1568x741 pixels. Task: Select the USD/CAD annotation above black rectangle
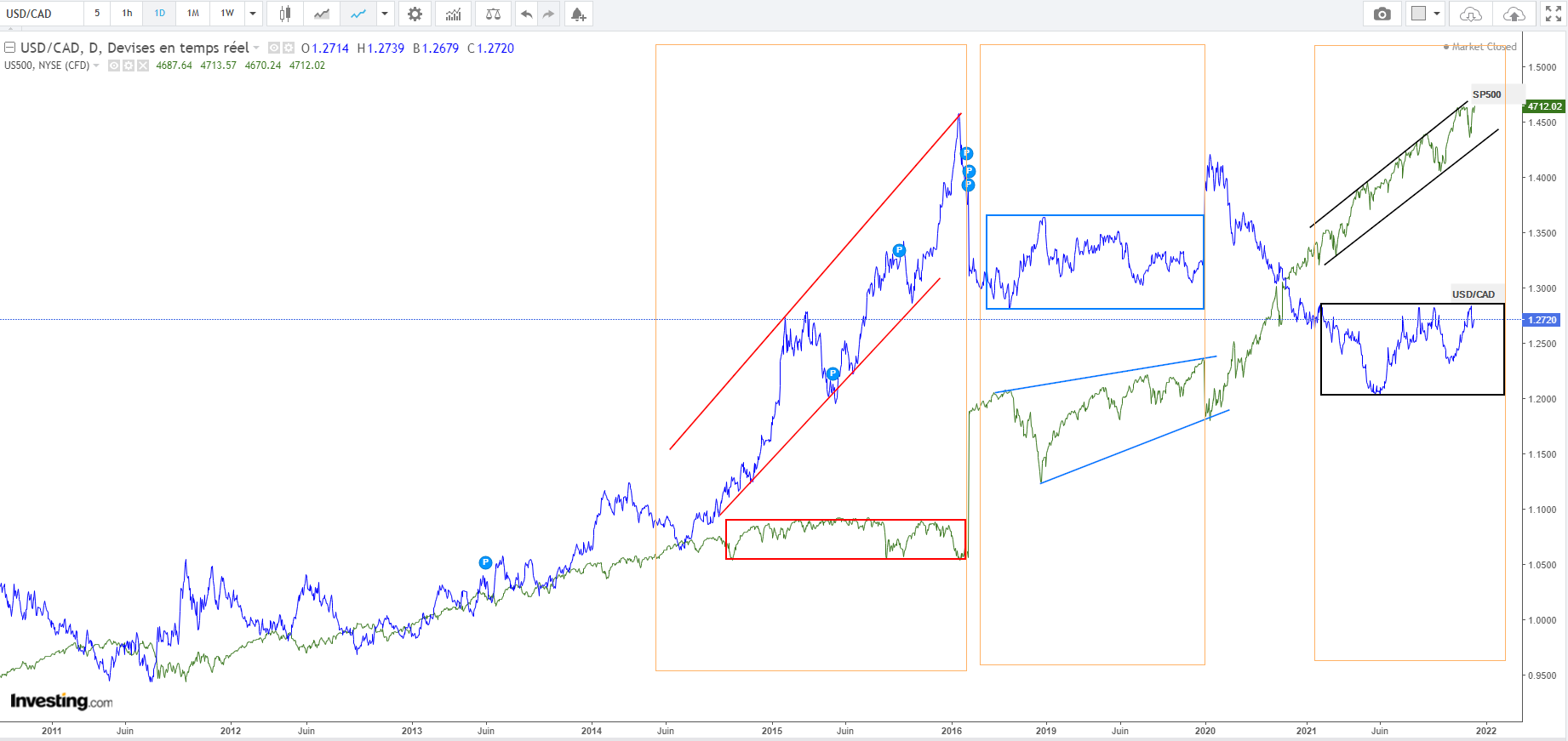pos(1474,294)
